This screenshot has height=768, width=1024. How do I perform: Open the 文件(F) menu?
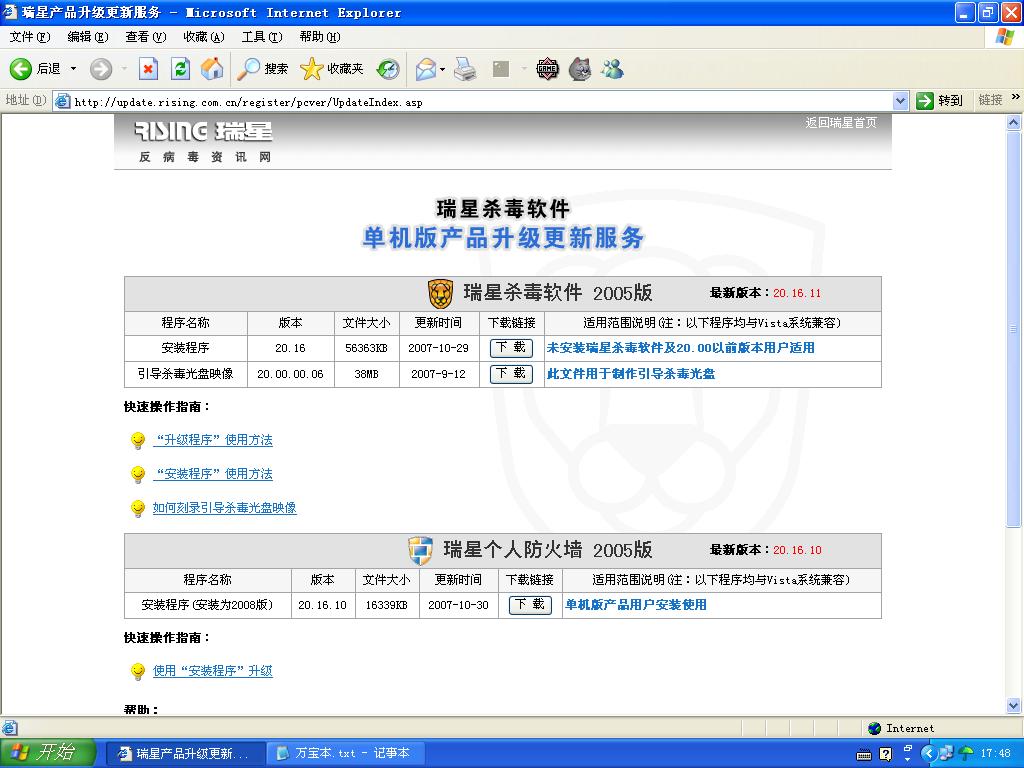30,37
